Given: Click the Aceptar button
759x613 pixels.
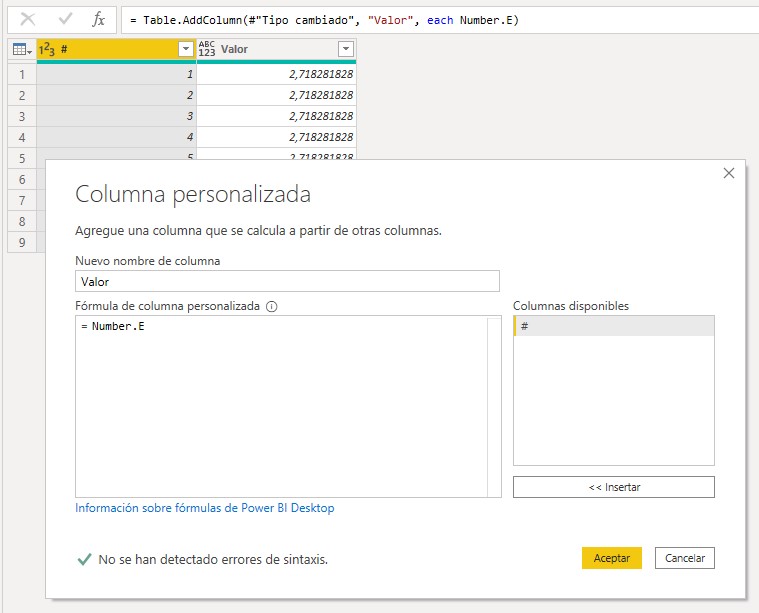Looking at the screenshot, I should coord(612,558).
